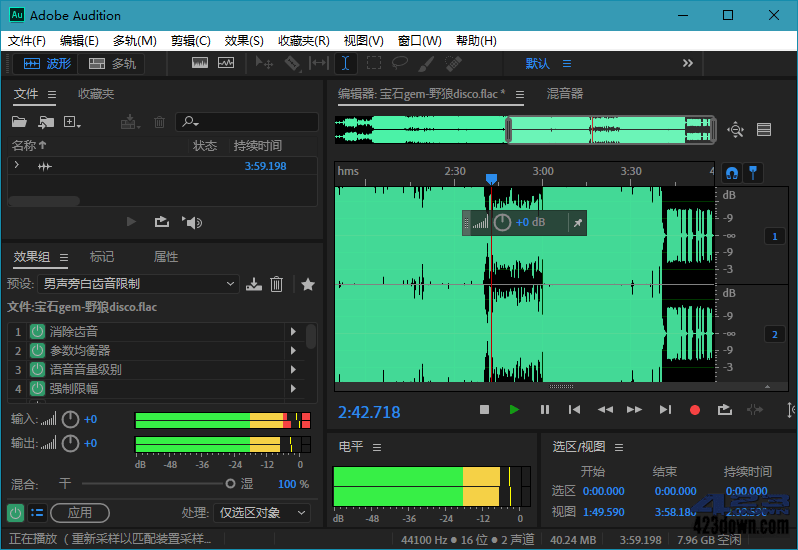Click the Stop transport button
The height and width of the screenshot is (550, 798).
click(484, 409)
